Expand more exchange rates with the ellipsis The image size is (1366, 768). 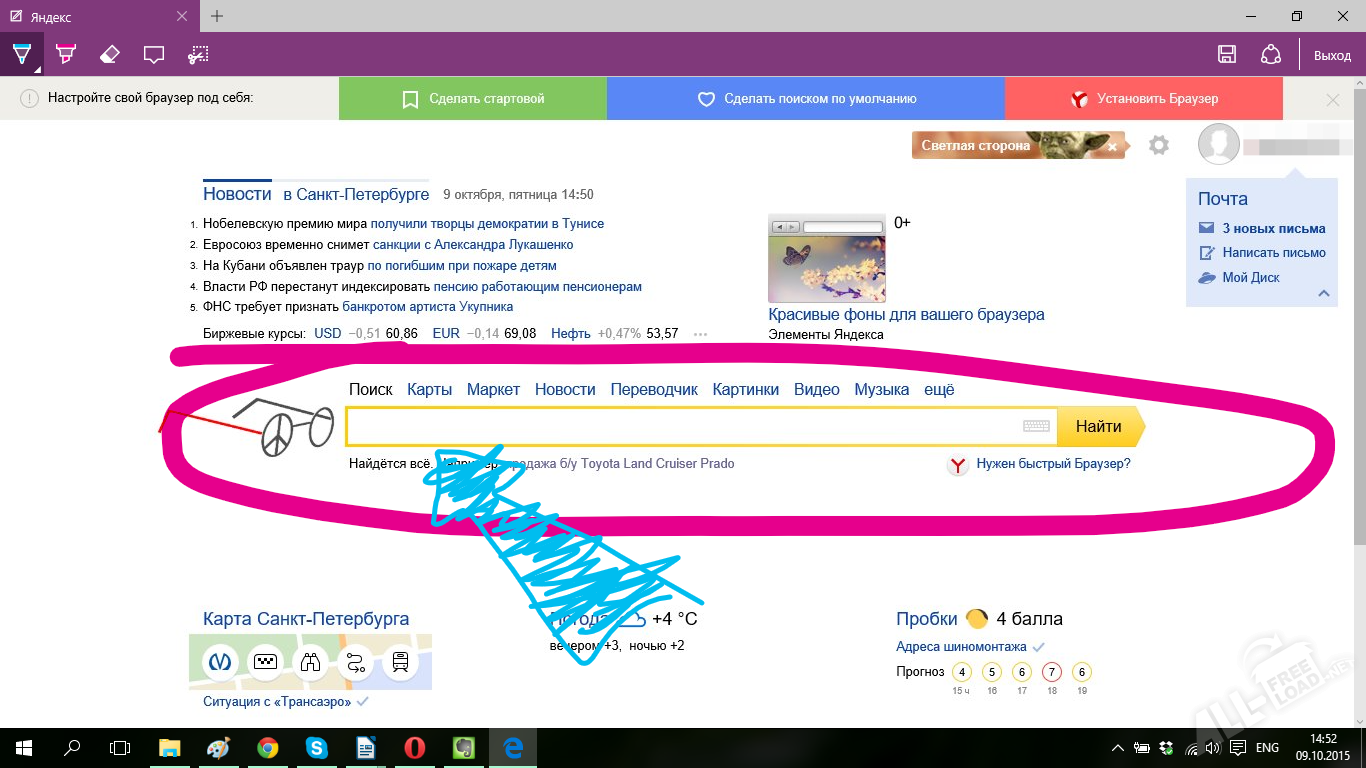pos(700,334)
